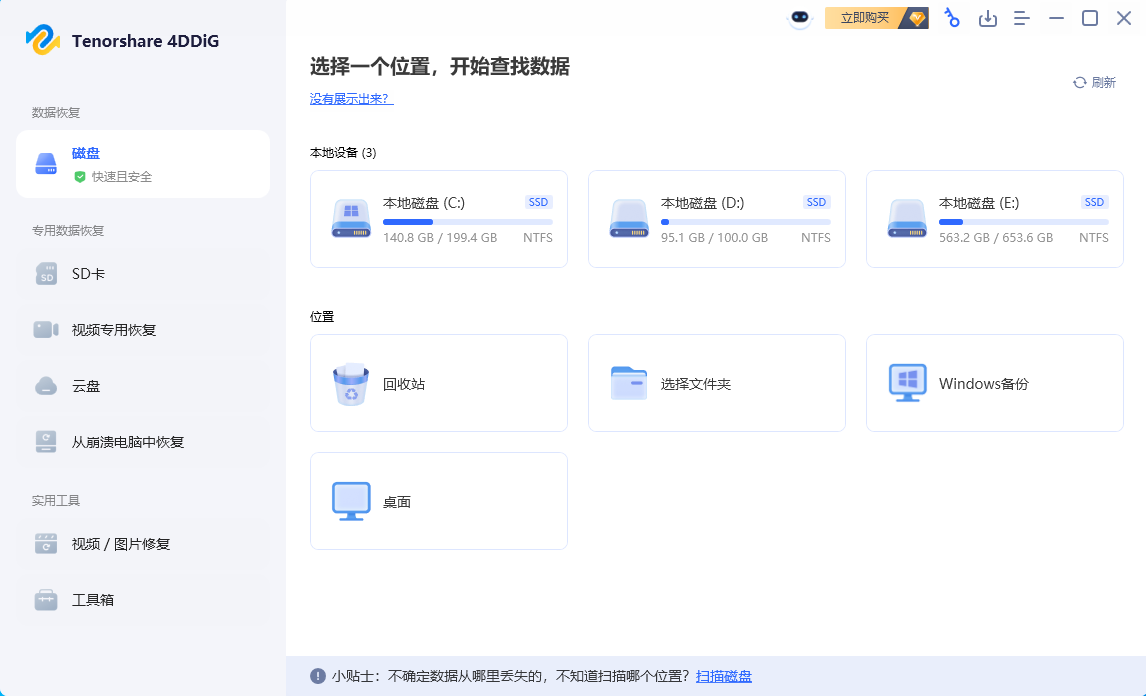This screenshot has height=696, width=1146.
Task: Open 选择文件夹 to pick a folder
Action: (716, 382)
